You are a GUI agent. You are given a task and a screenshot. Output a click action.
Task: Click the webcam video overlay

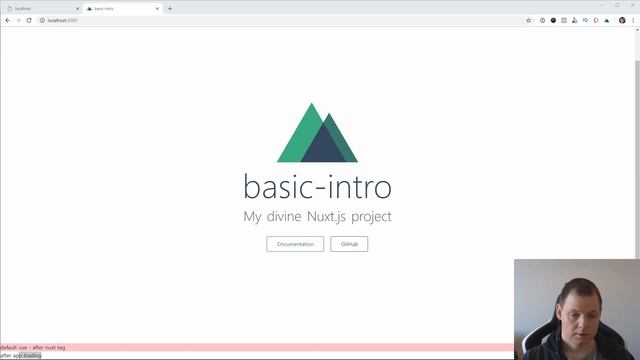click(577, 309)
